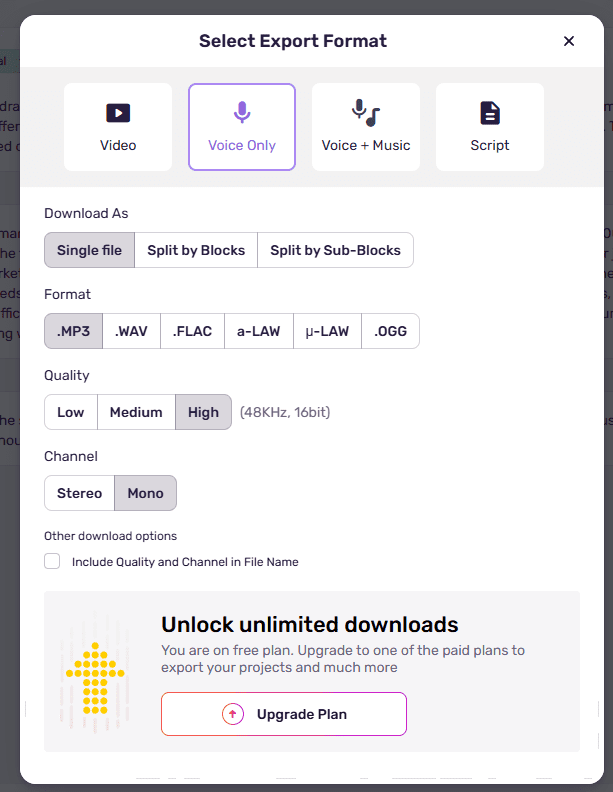
Task: Click the Unlock unlimited downloads heading
Action: click(x=310, y=625)
